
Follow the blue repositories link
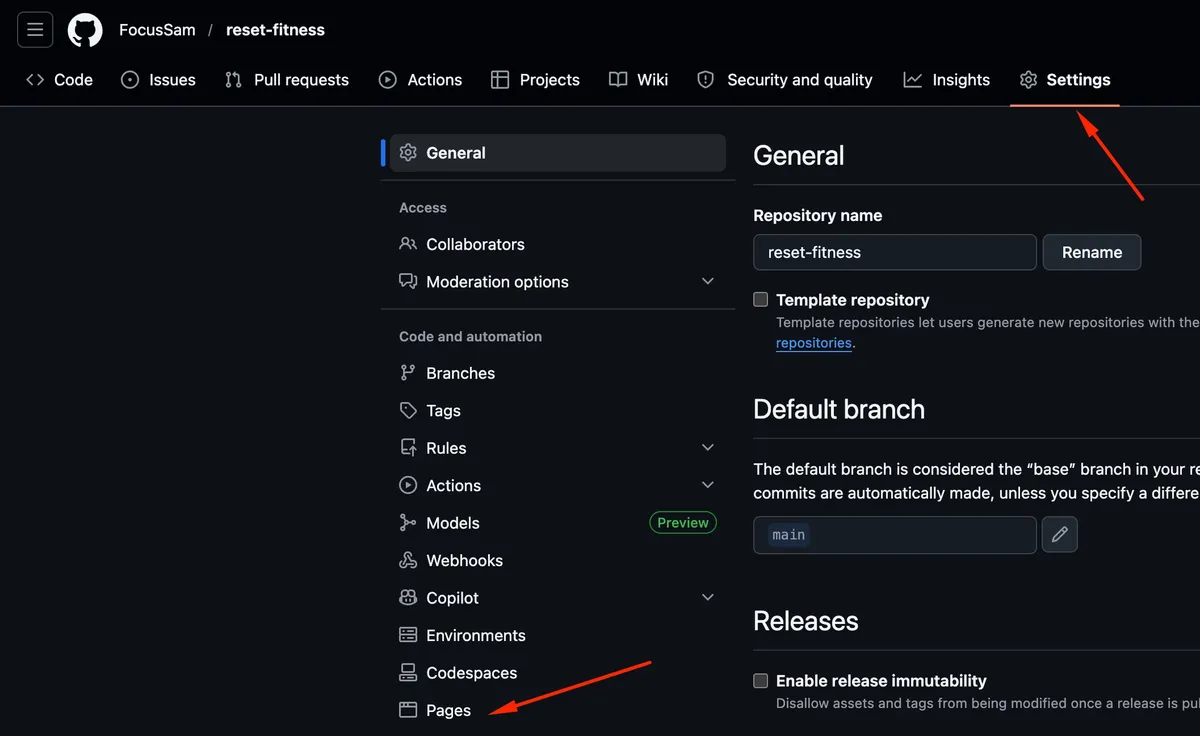(814, 343)
